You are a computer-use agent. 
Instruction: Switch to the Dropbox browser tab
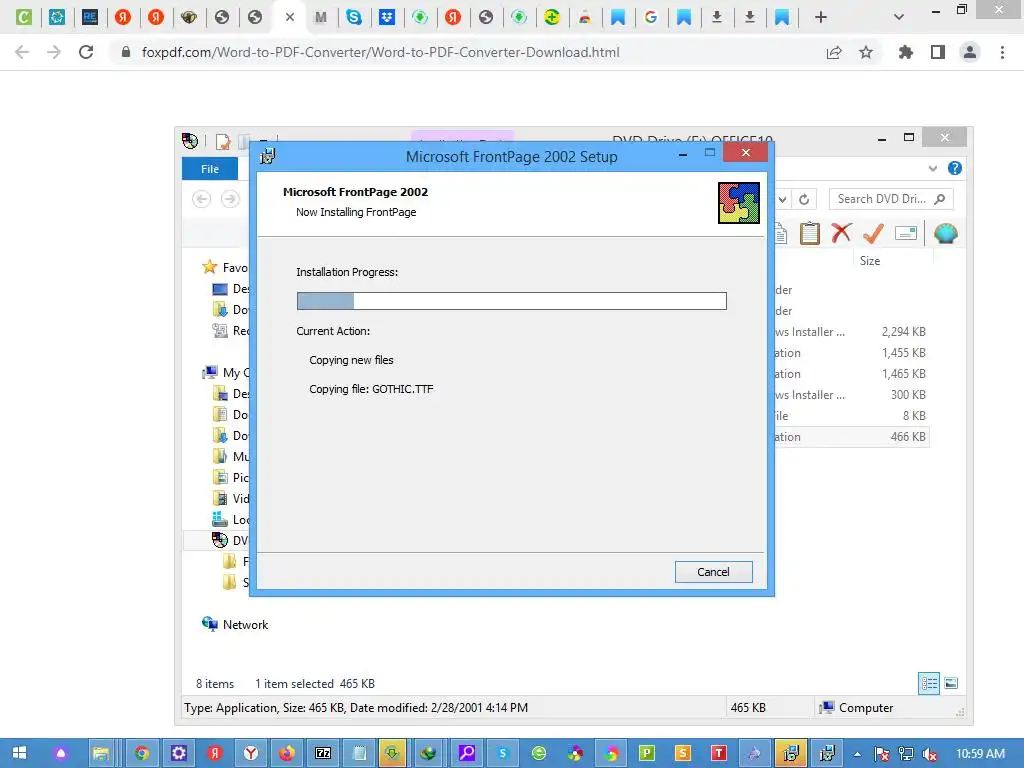tap(387, 17)
